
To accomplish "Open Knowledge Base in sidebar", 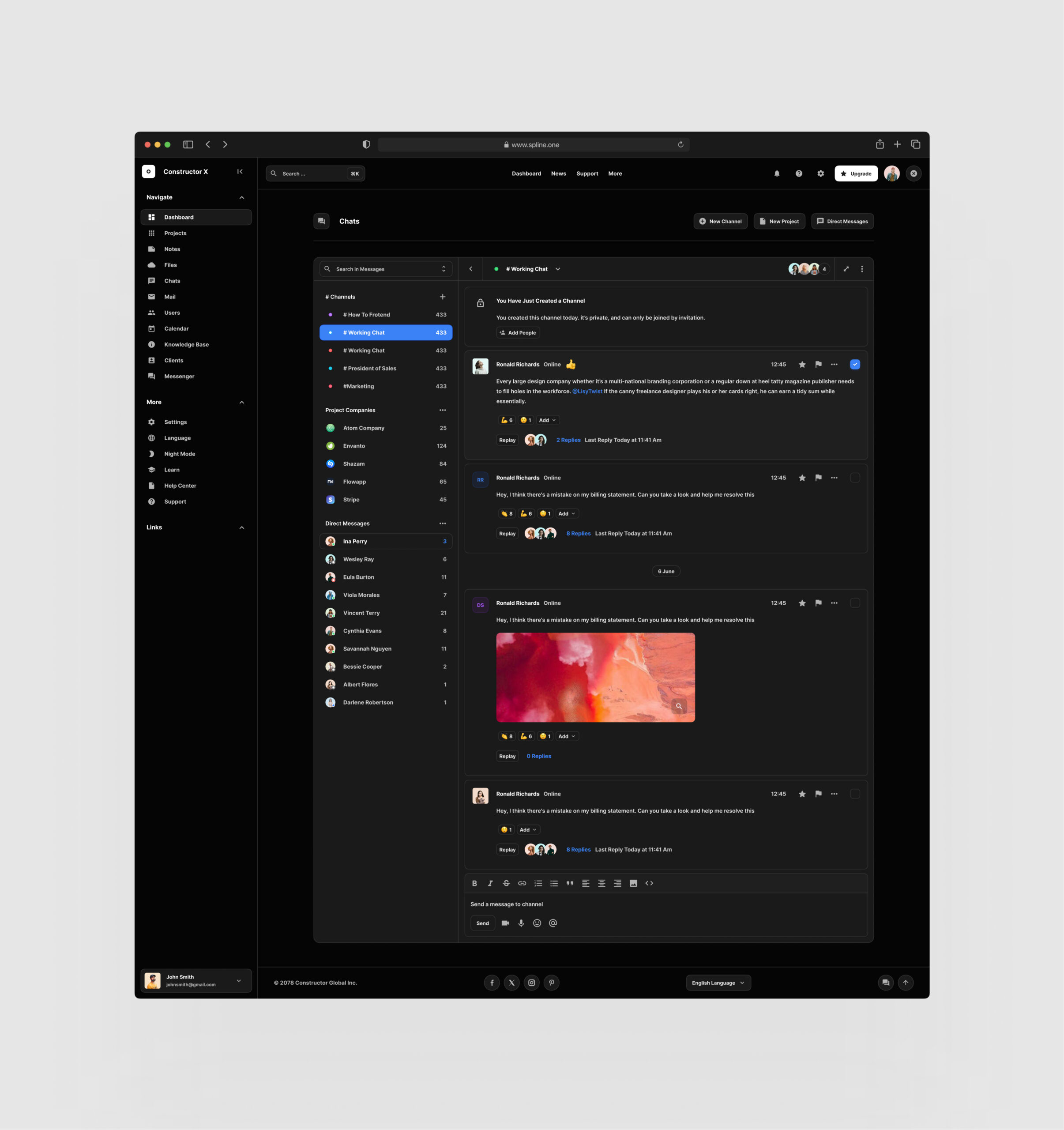I will pos(186,344).
